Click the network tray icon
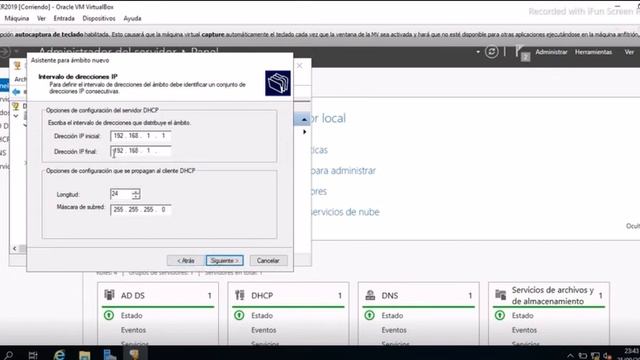 pyautogui.click(x=595, y=356)
